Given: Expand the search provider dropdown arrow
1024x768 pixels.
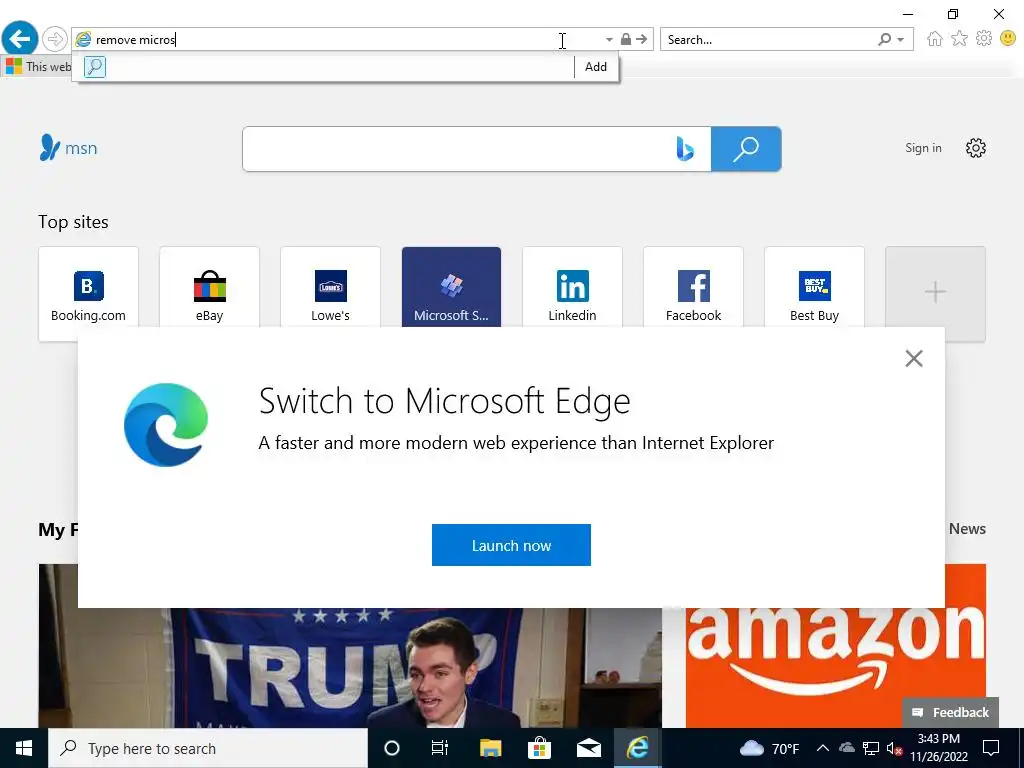Looking at the screenshot, I should point(901,40).
